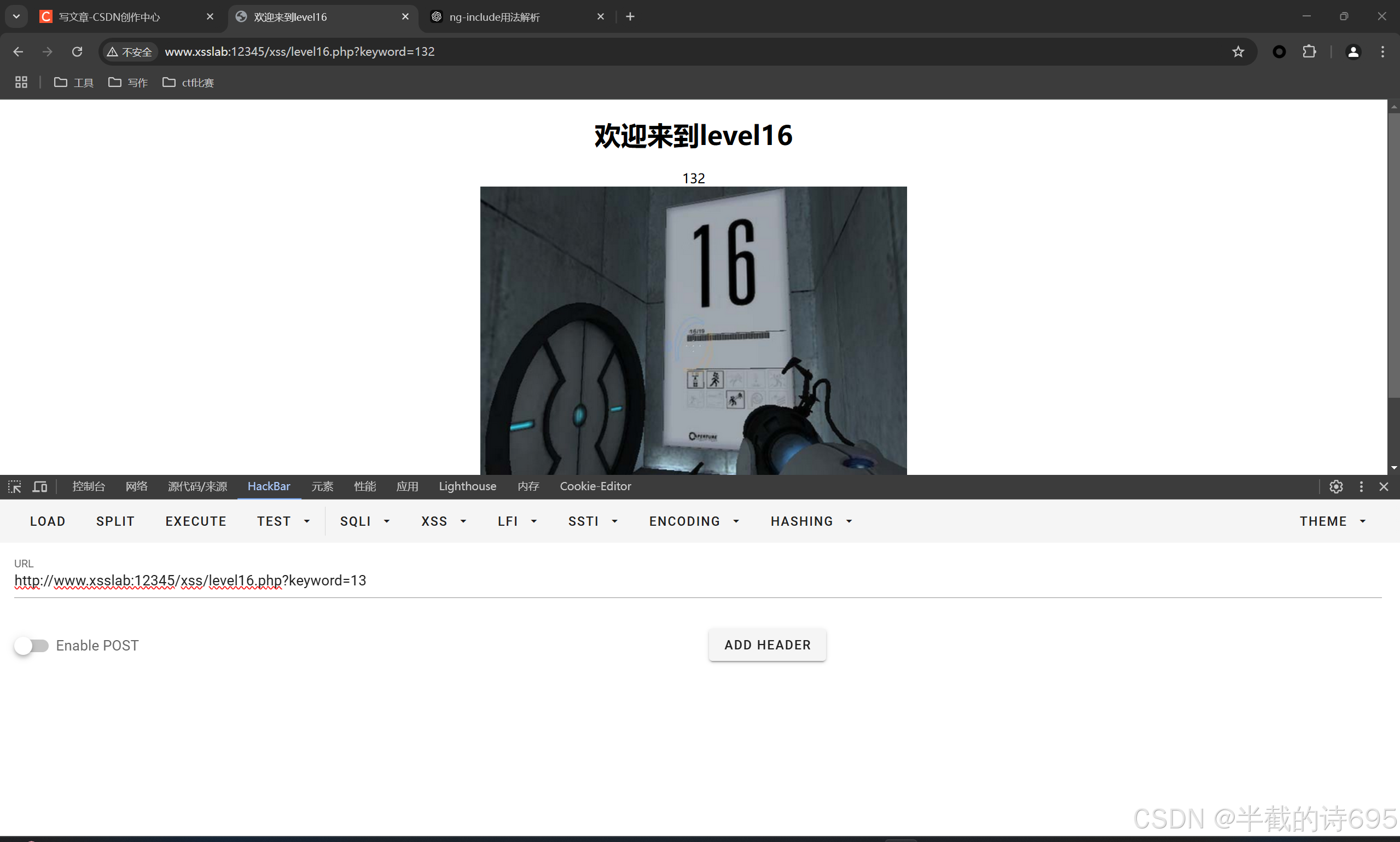
Task: Click the DevTools inspect element icon
Action: 15,486
